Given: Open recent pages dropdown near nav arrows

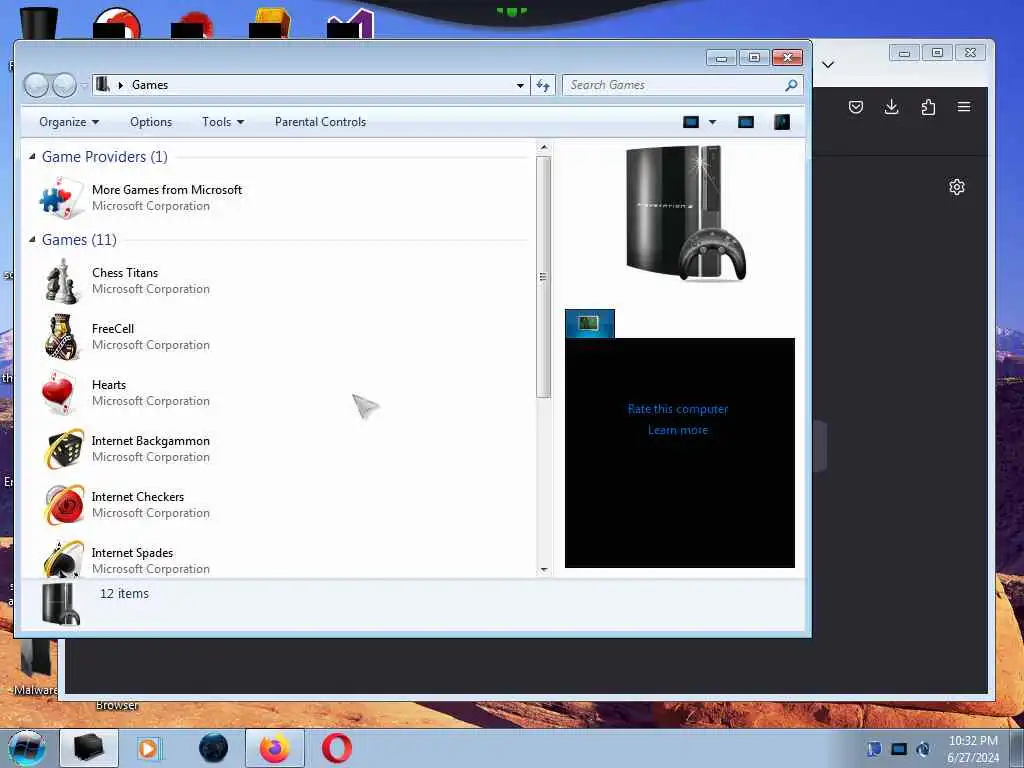Looking at the screenshot, I should tap(84, 86).
